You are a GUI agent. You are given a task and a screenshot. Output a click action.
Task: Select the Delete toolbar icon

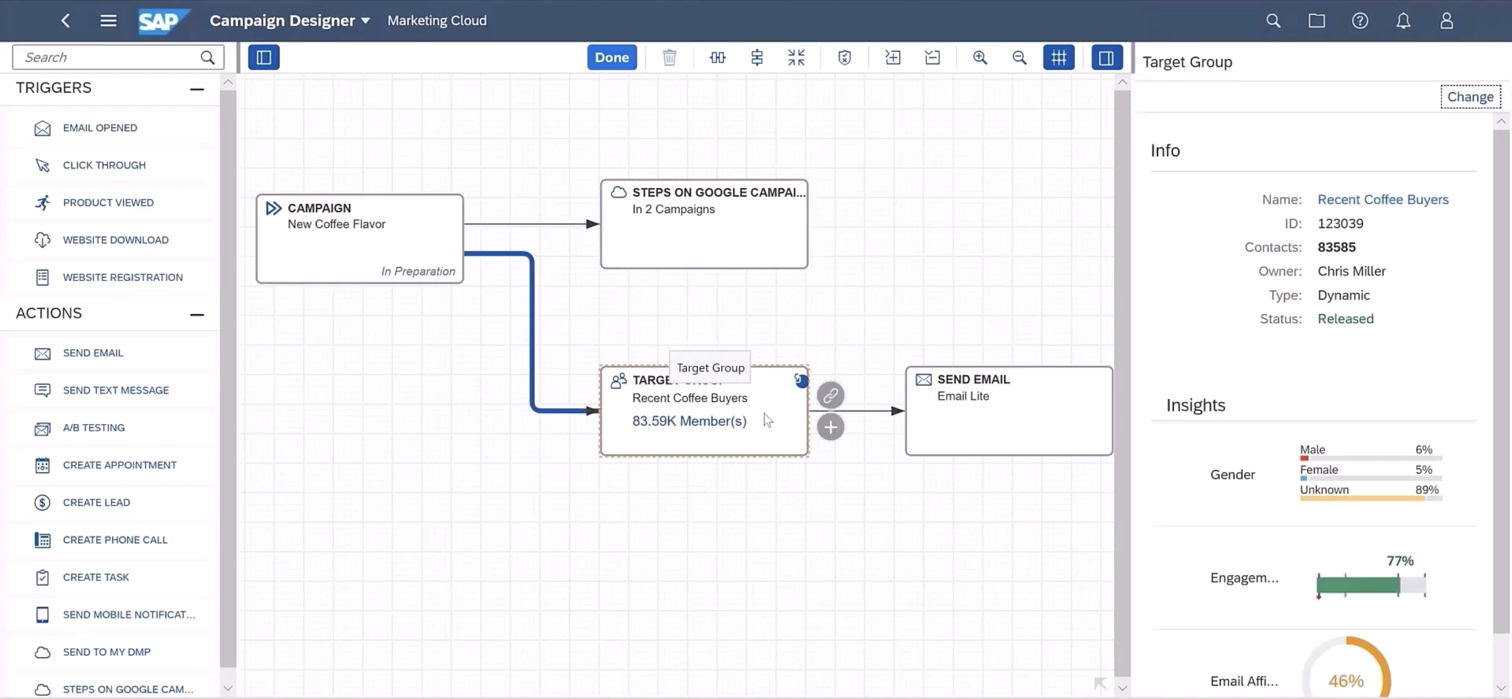669,57
